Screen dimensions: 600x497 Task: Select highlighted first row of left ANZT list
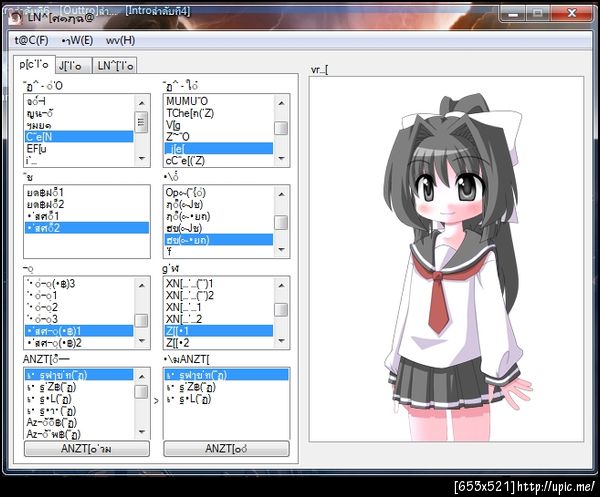79,375
